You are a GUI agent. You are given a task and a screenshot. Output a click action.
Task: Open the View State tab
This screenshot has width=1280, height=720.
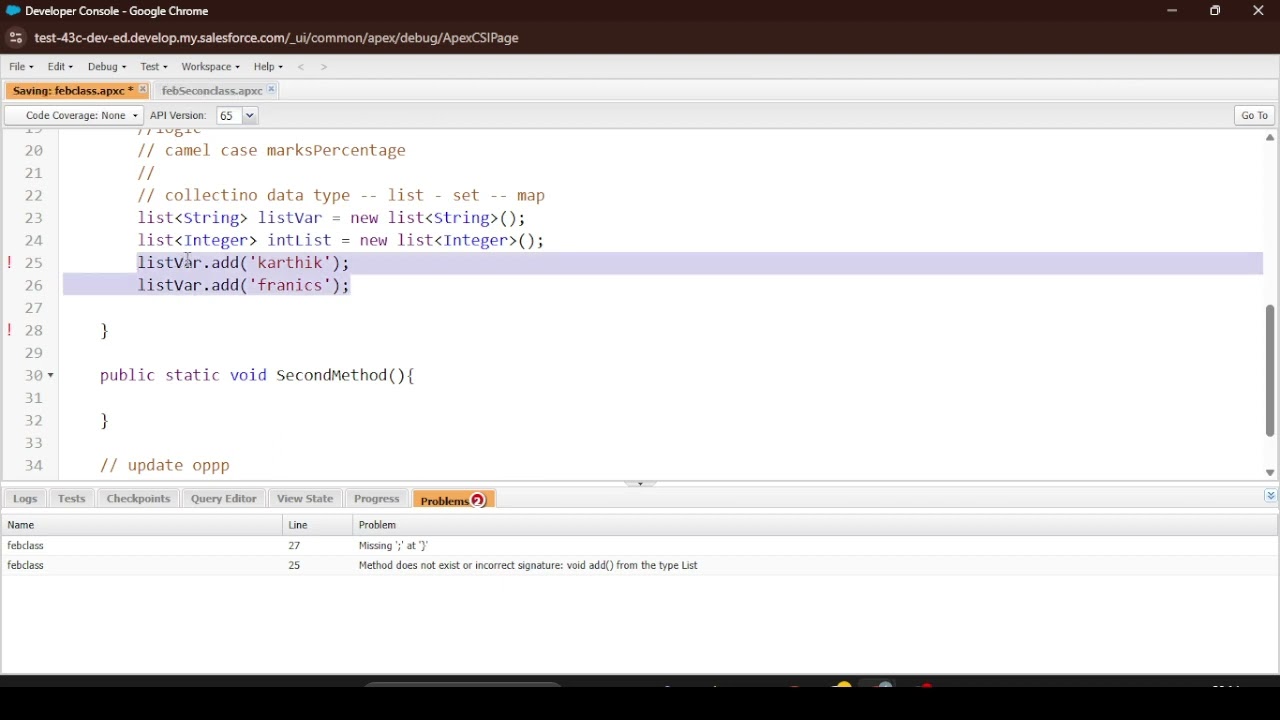click(x=305, y=499)
